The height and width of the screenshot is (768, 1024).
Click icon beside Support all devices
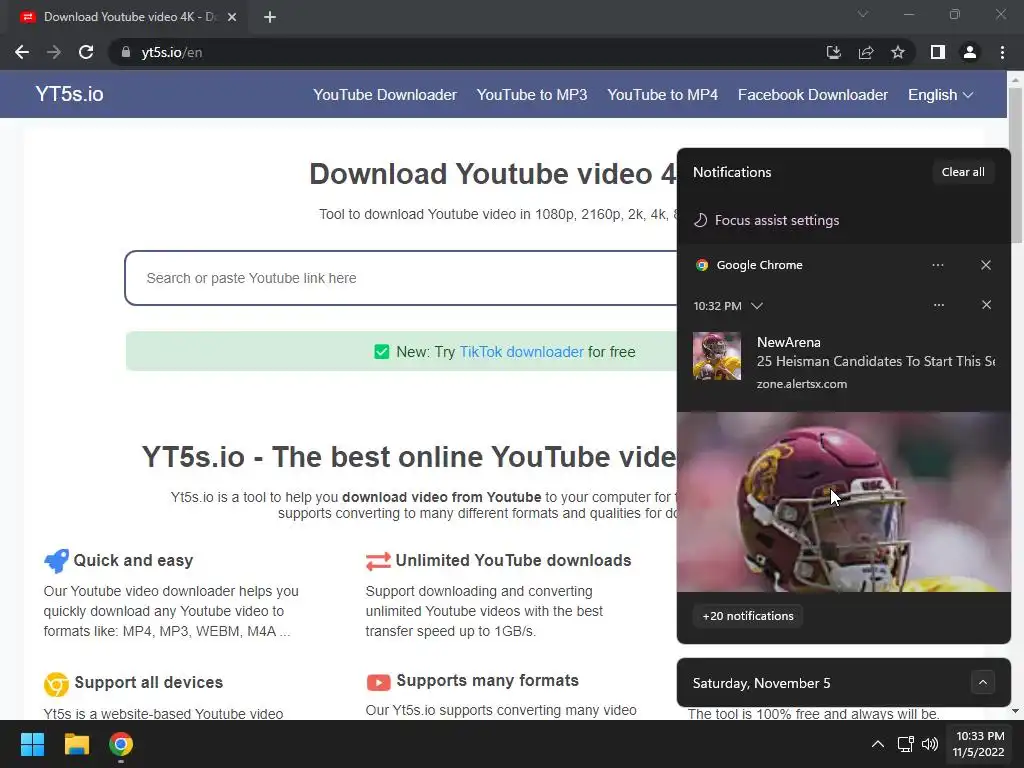(56, 684)
